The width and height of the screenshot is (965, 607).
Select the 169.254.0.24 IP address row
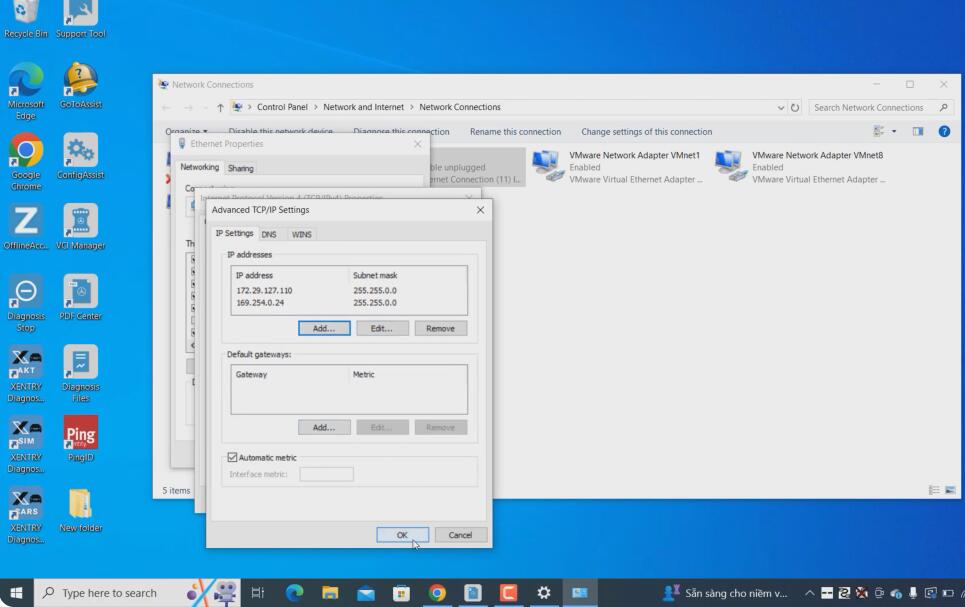[x=349, y=303]
